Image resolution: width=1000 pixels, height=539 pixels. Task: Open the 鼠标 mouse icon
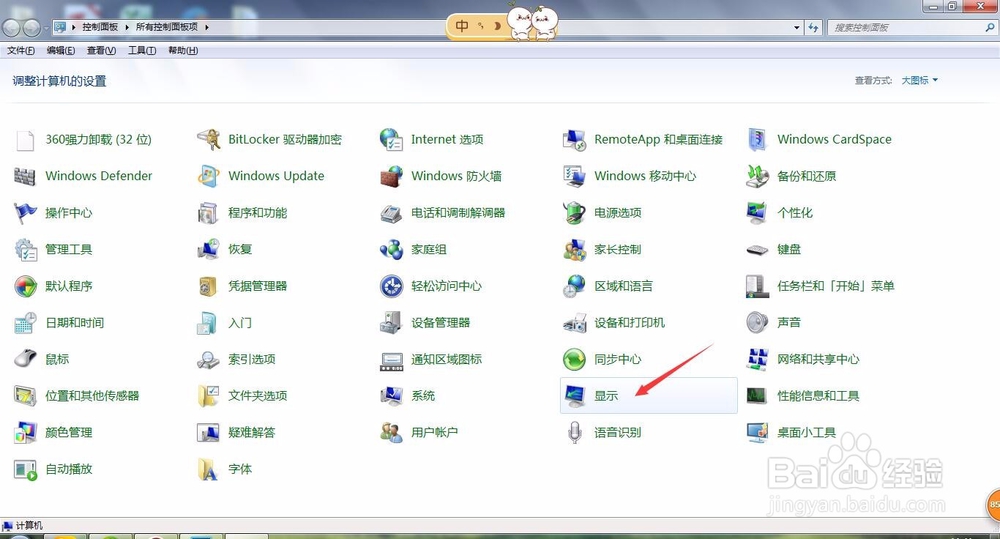pyautogui.click(x=26, y=359)
